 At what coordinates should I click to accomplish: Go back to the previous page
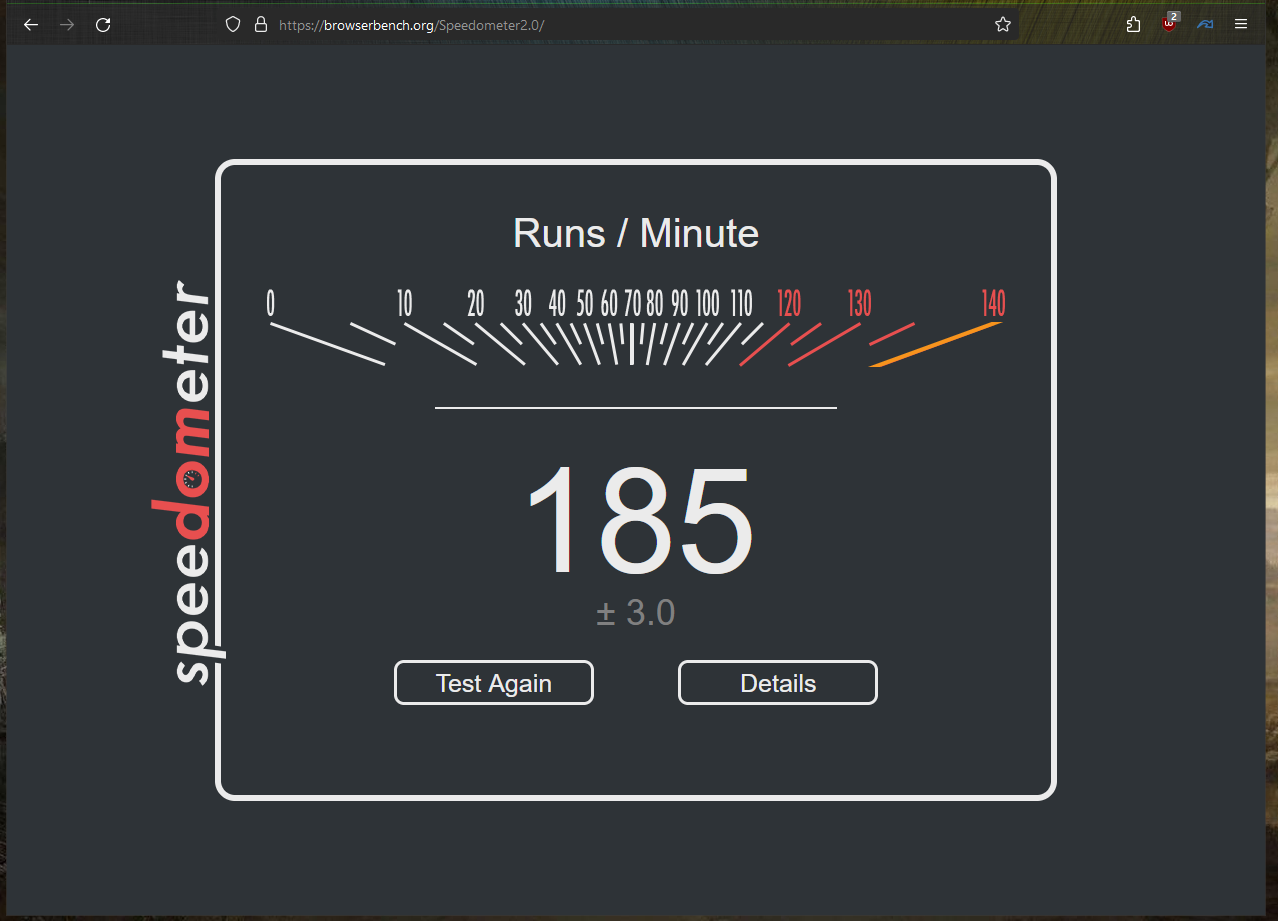pyautogui.click(x=31, y=25)
